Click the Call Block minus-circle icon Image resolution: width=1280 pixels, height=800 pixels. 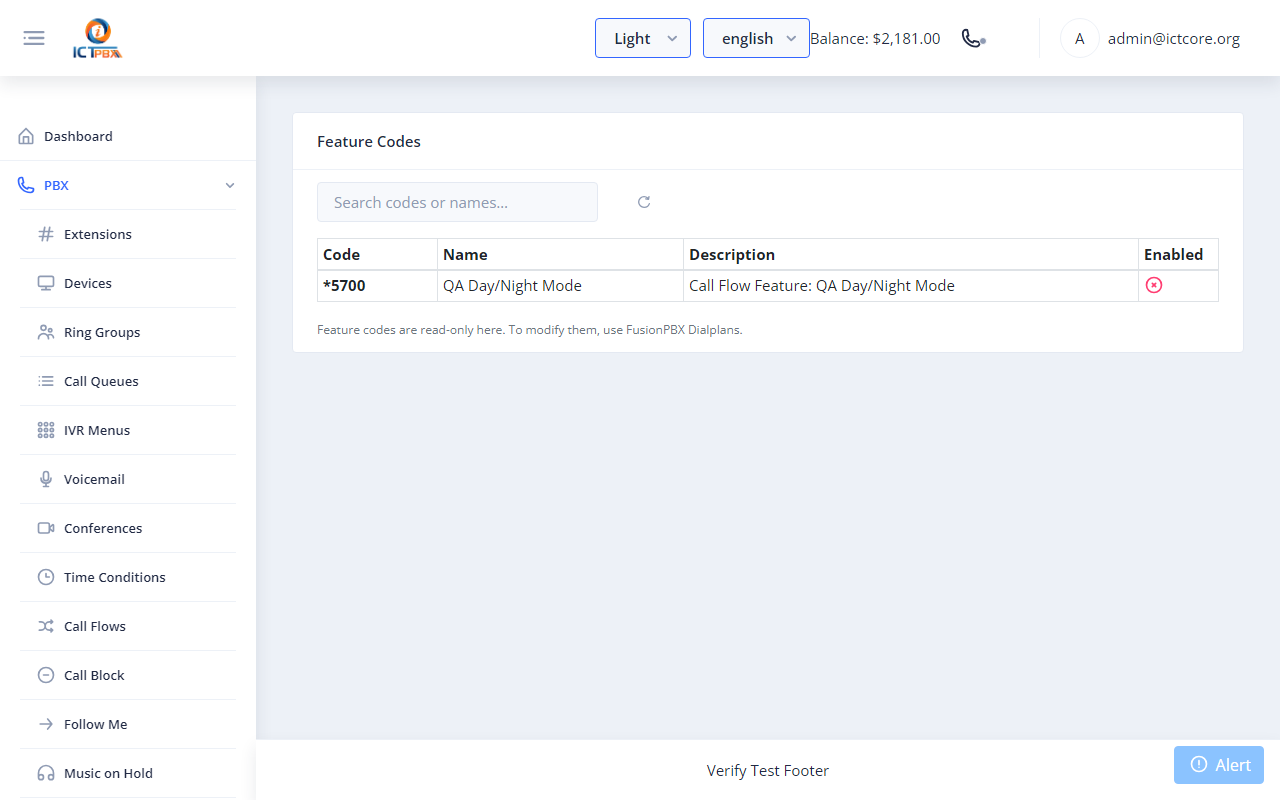(x=46, y=675)
